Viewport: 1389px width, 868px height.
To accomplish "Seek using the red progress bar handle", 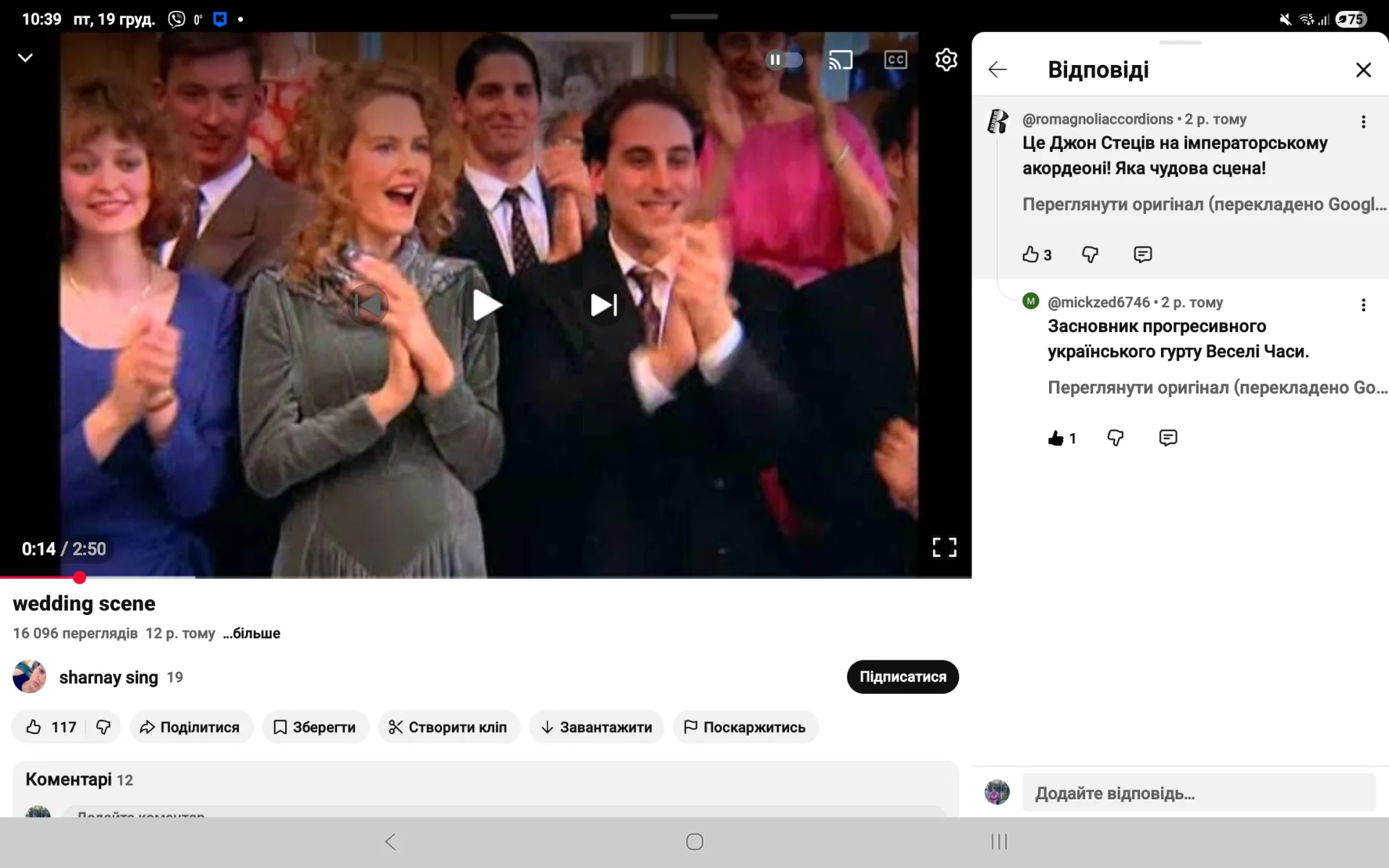I will click(x=80, y=577).
